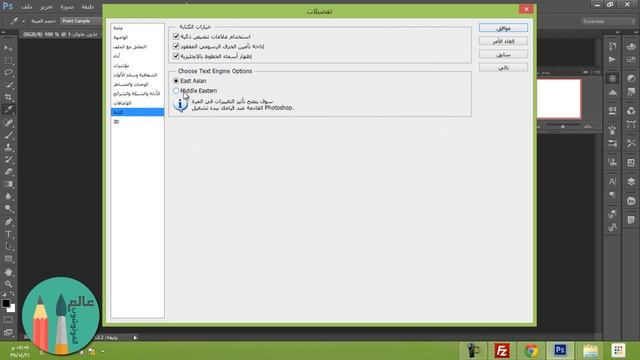Click the سابق (Previous) button
This screenshot has height=360, width=640.
tap(503, 54)
